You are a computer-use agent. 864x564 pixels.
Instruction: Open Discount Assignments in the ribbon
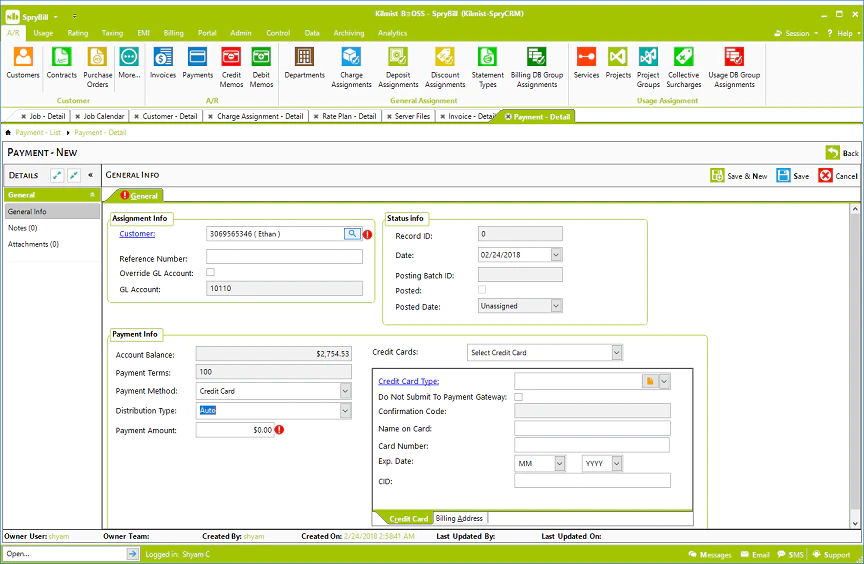[x=445, y=67]
